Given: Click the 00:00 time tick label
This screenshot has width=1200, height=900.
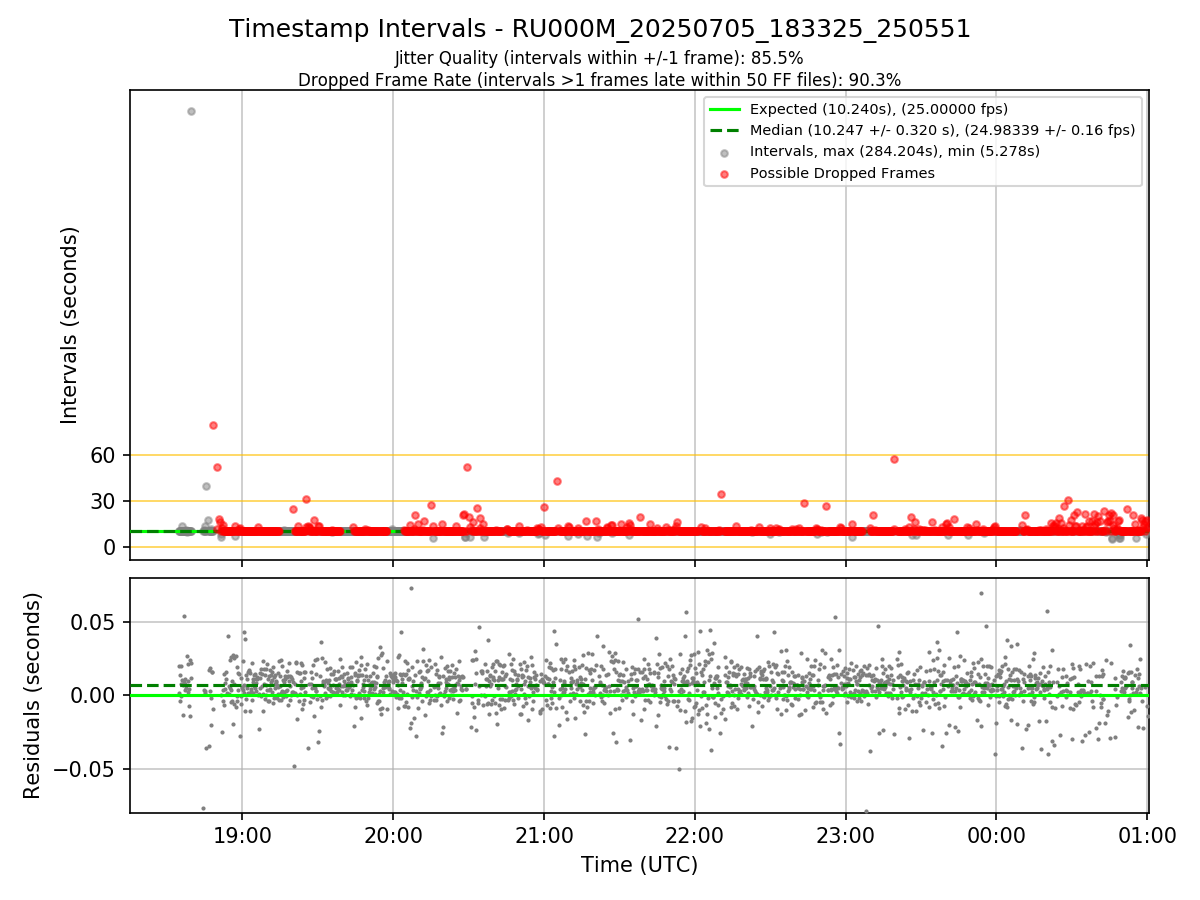Looking at the screenshot, I should (997, 836).
